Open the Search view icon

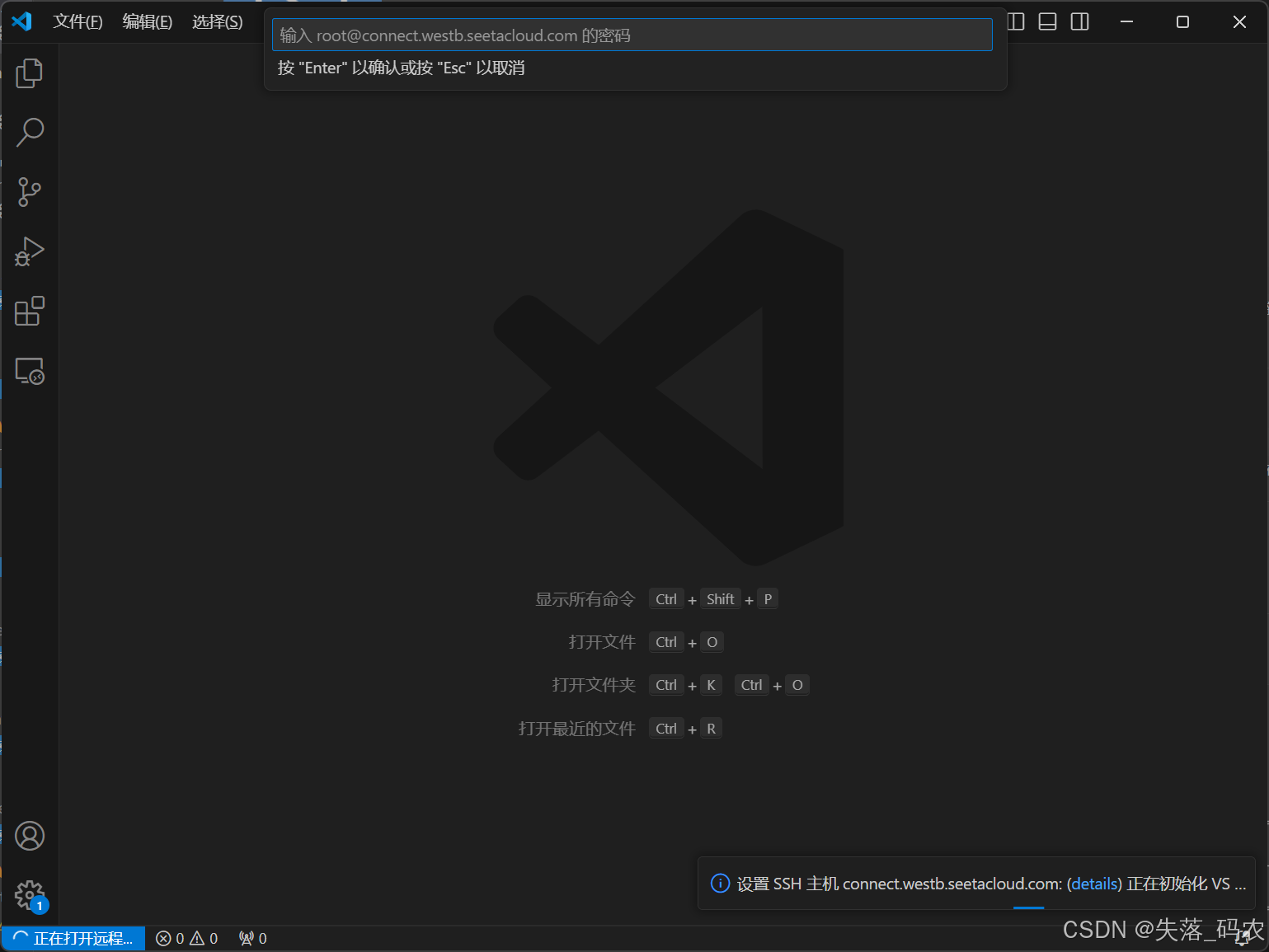point(30,133)
